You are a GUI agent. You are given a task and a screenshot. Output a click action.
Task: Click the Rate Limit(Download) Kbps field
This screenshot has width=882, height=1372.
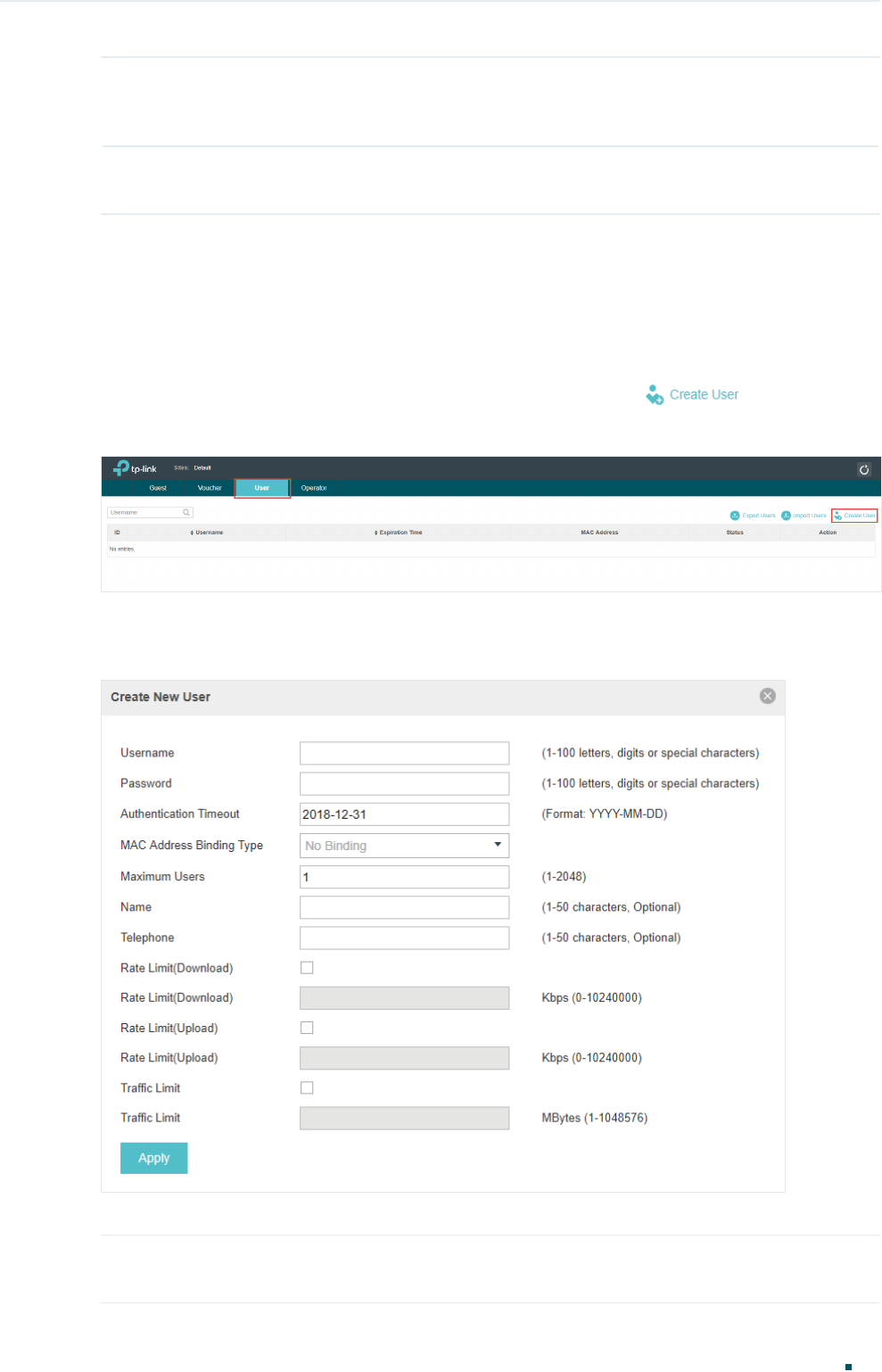(x=404, y=998)
